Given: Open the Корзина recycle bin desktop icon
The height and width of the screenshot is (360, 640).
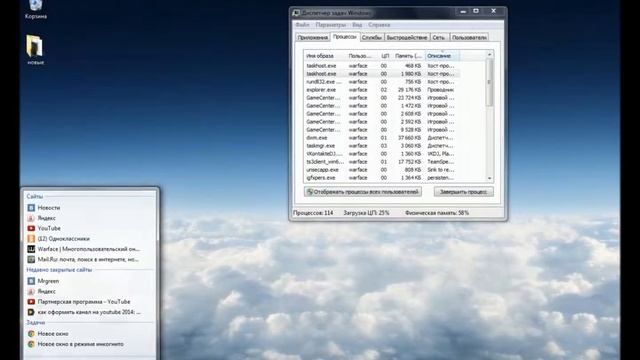Looking at the screenshot, I should (36, 9).
